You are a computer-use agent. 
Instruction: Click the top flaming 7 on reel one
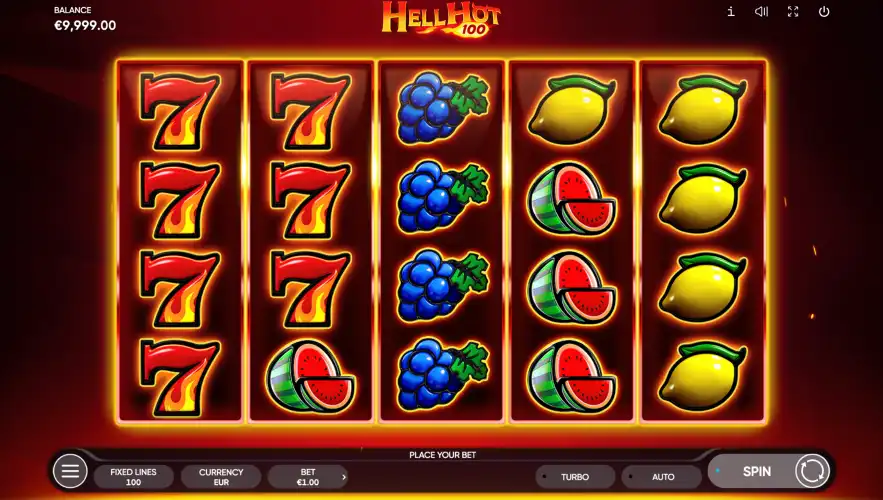[x=180, y=110]
